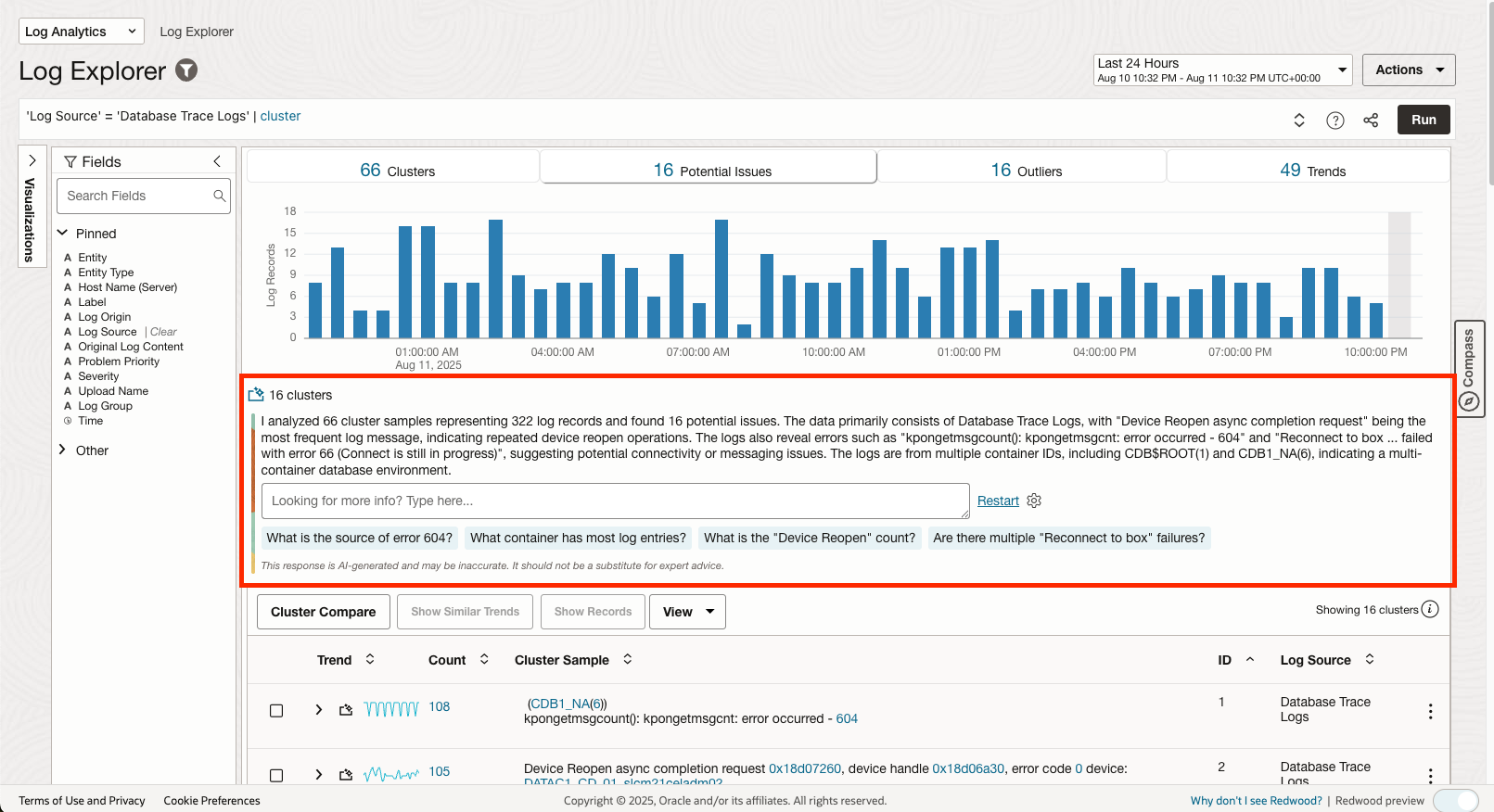Image resolution: width=1494 pixels, height=812 pixels.
Task: Click 'Why don't I see Redwood?' link
Action: click(1256, 801)
